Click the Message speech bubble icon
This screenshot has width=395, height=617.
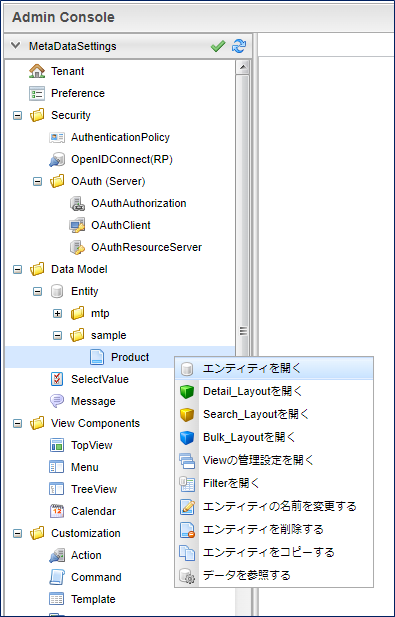coord(57,401)
